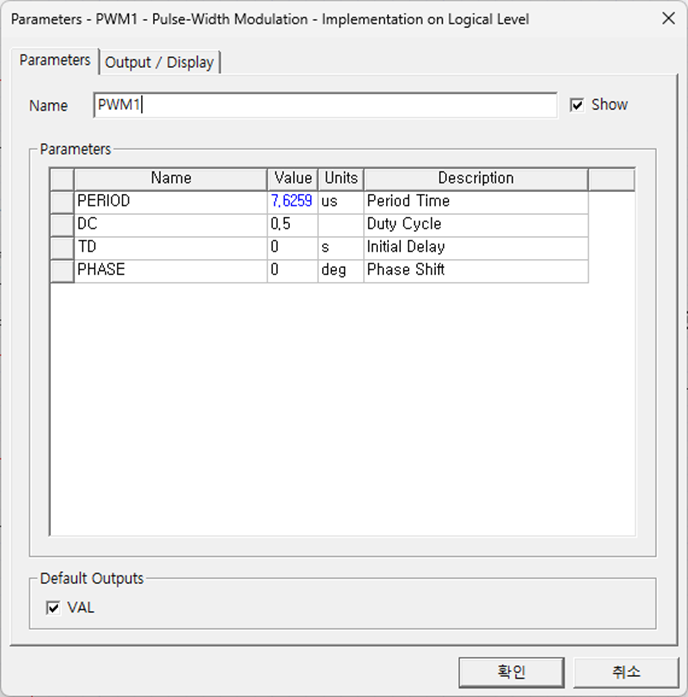Click the Name field containing PWM1

tap(325, 105)
